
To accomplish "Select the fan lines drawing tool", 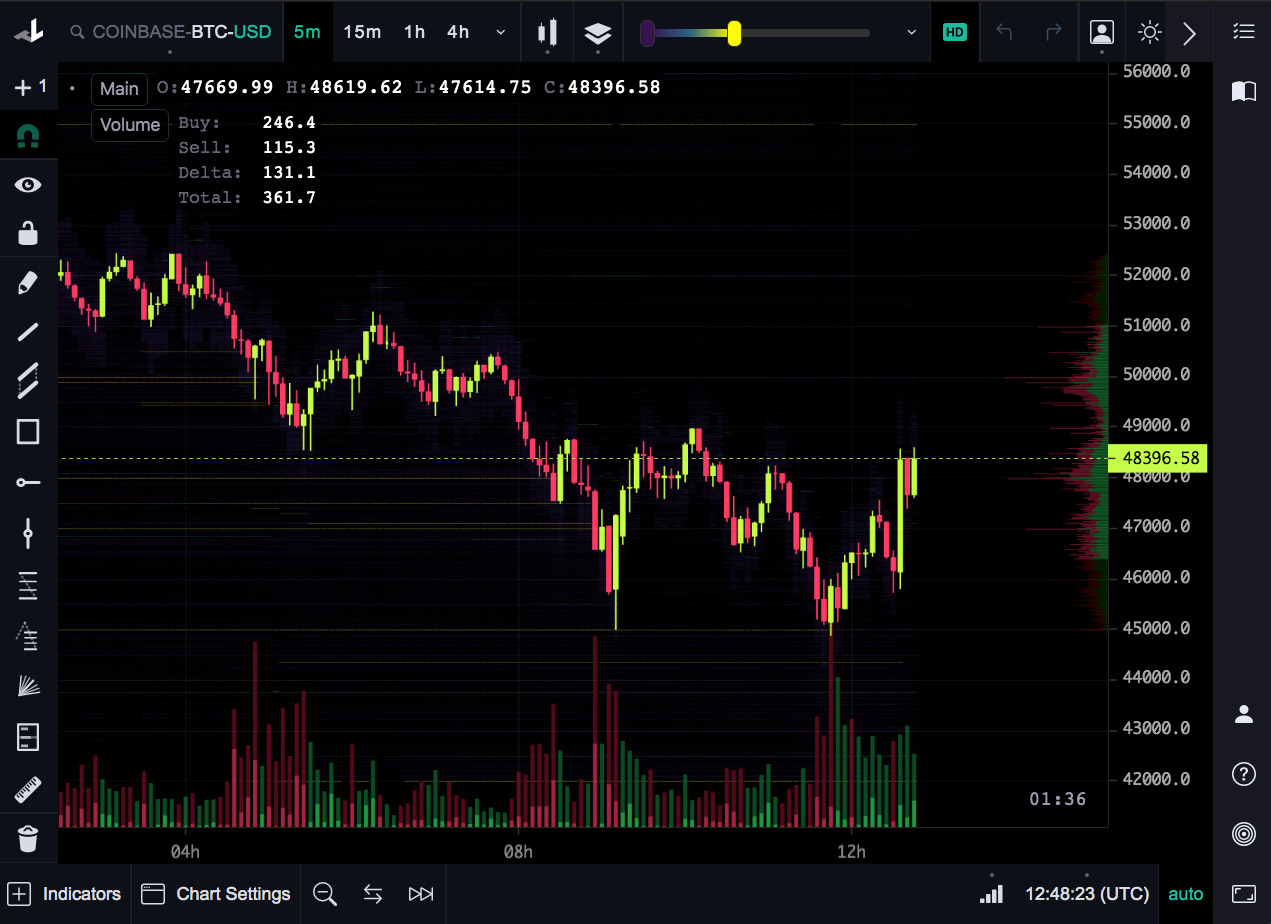I will tap(28, 686).
